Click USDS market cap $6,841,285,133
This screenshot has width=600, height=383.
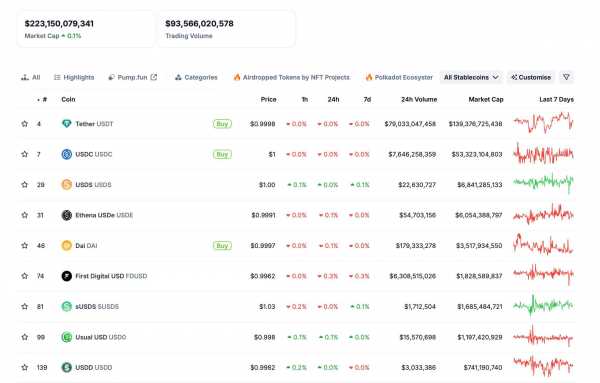pyautogui.click(x=480, y=184)
